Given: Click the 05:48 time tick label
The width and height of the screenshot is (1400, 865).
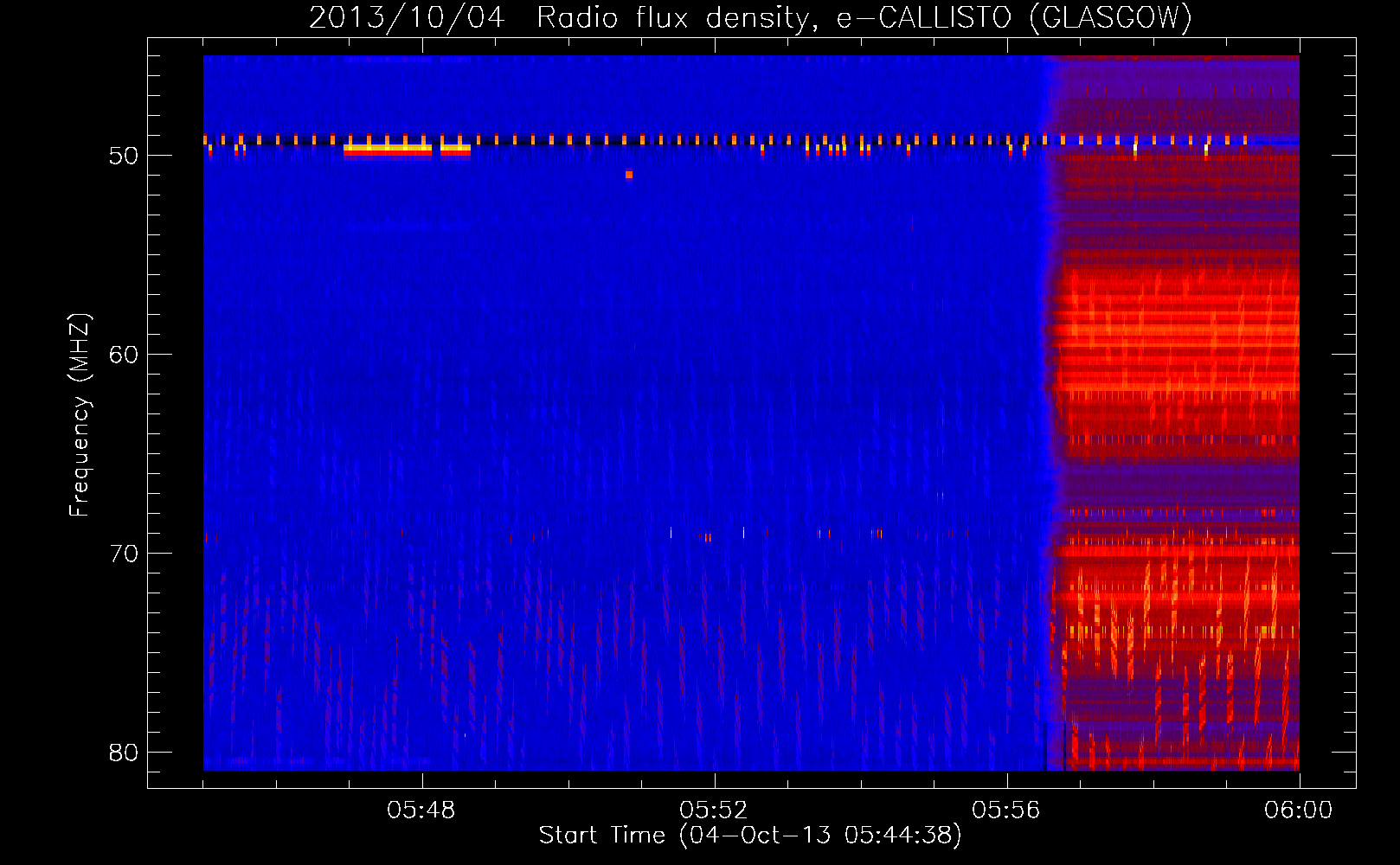Looking at the screenshot, I should (x=421, y=811).
